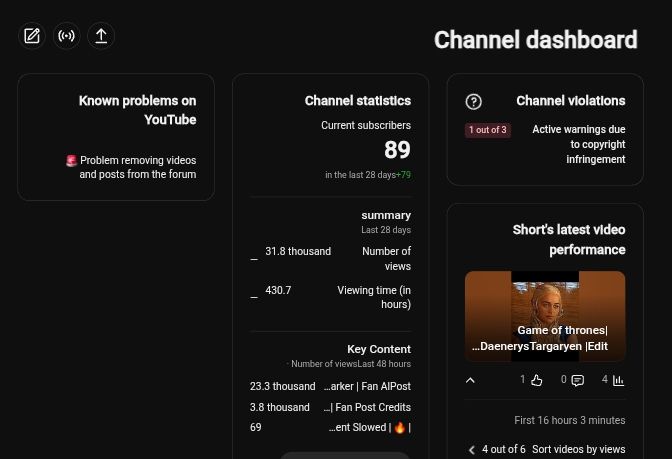Click the summary section label
The image size is (672, 459).
point(386,215)
